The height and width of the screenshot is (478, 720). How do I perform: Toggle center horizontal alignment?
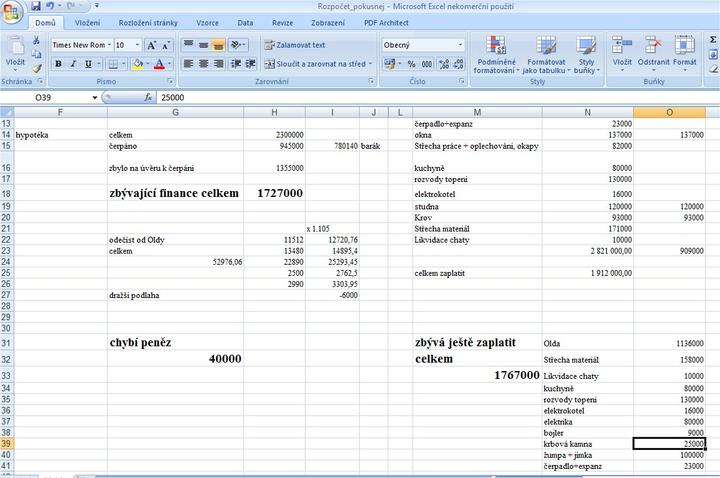[204, 64]
